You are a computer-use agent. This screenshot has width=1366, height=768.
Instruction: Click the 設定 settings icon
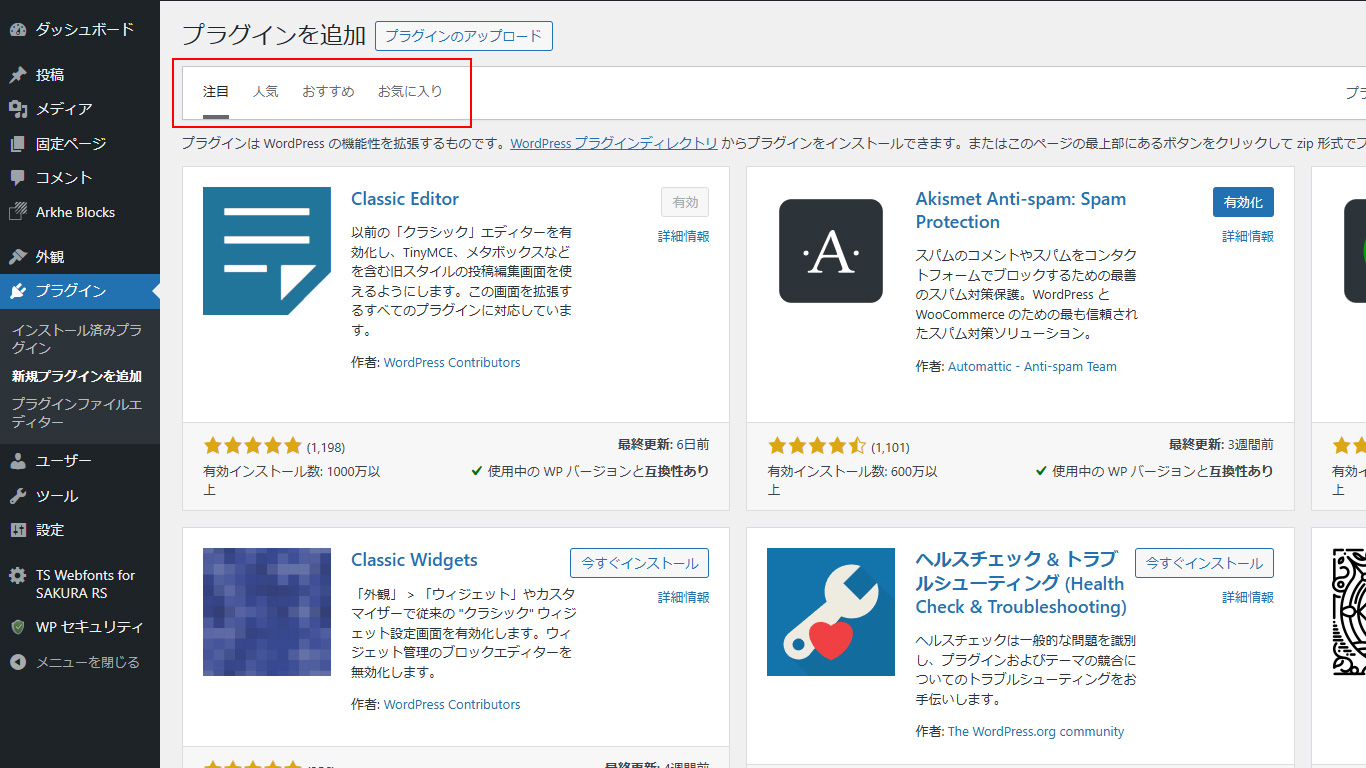[x=18, y=530]
